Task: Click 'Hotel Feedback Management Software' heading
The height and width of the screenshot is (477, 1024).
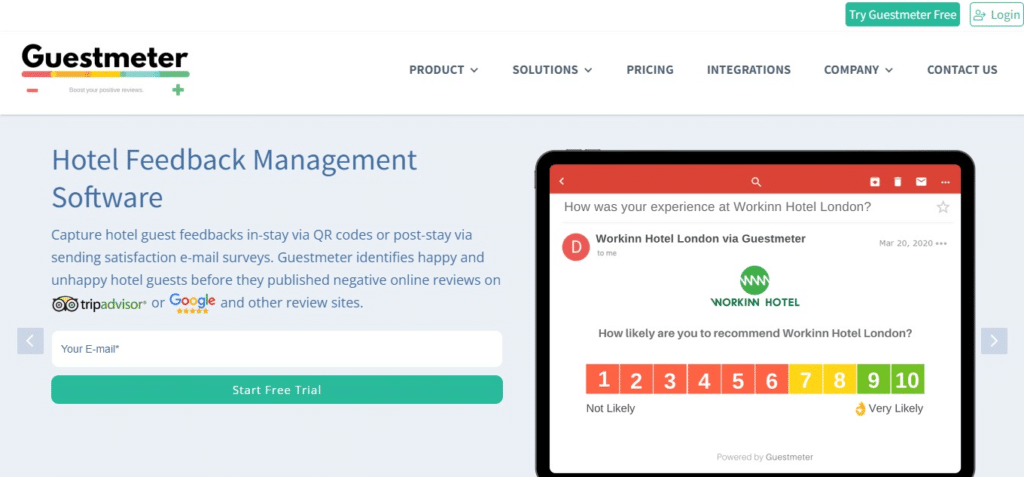Action: click(x=234, y=178)
